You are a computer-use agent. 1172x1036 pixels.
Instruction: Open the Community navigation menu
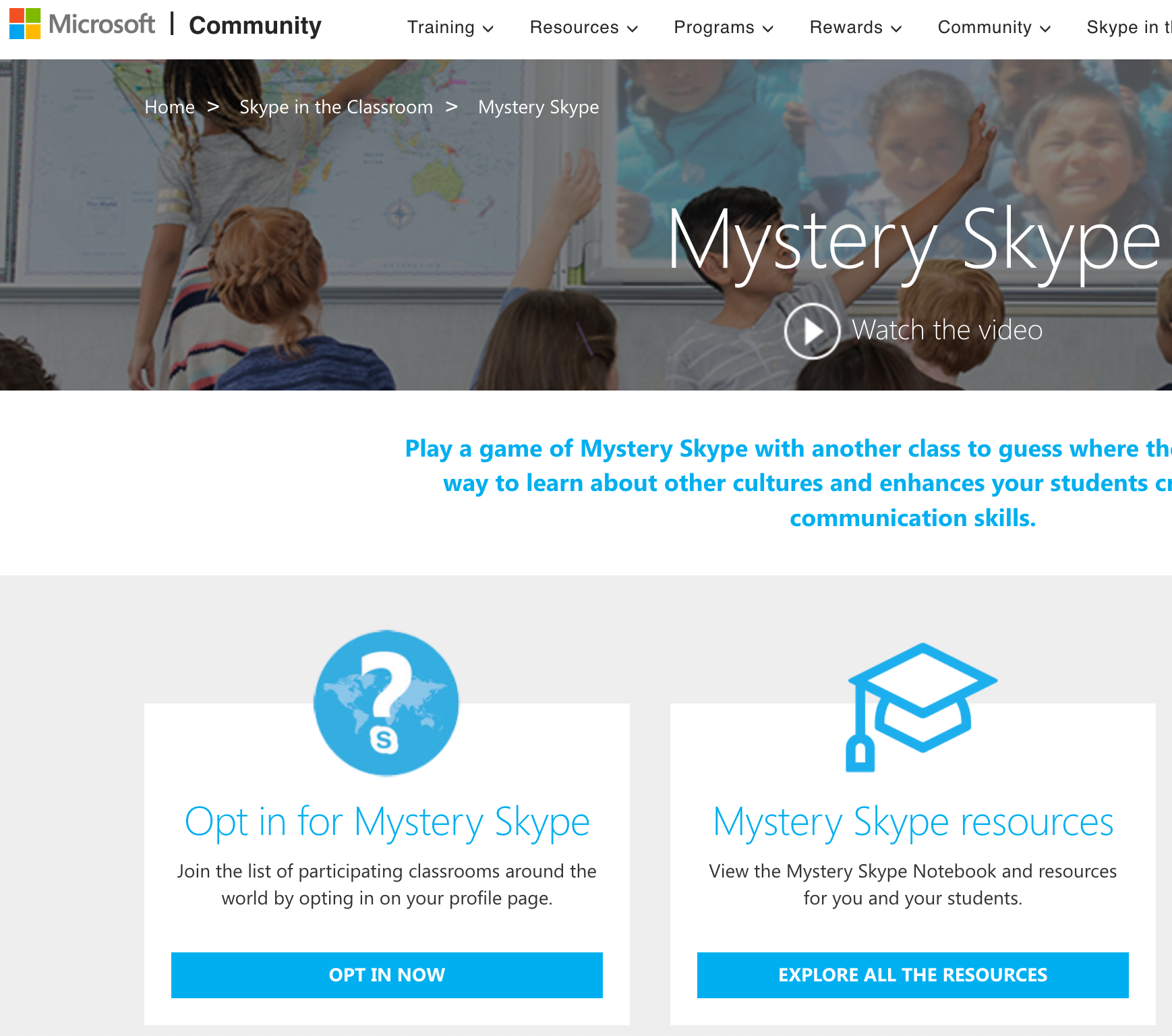pyautogui.click(x=994, y=27)
